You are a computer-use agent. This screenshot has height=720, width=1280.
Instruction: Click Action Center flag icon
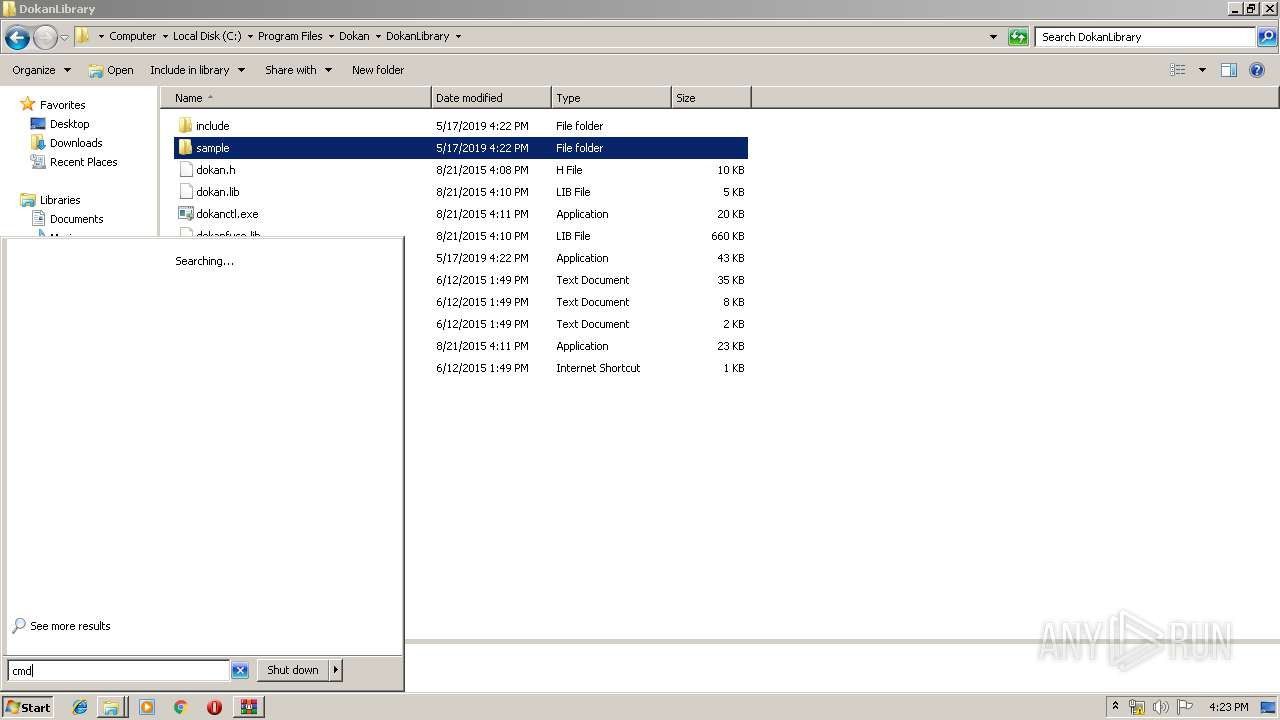coord(1185,707)
